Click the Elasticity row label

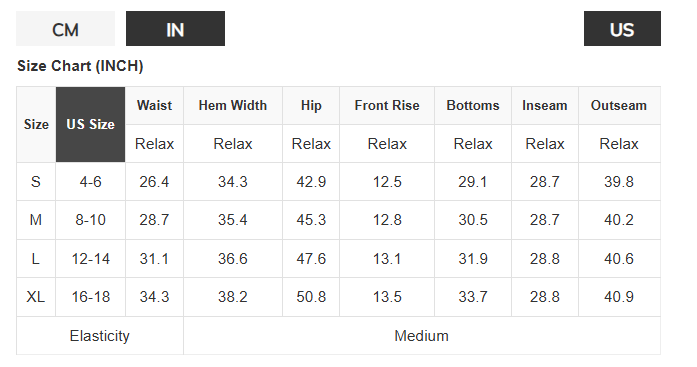click(x=100, y=336)
